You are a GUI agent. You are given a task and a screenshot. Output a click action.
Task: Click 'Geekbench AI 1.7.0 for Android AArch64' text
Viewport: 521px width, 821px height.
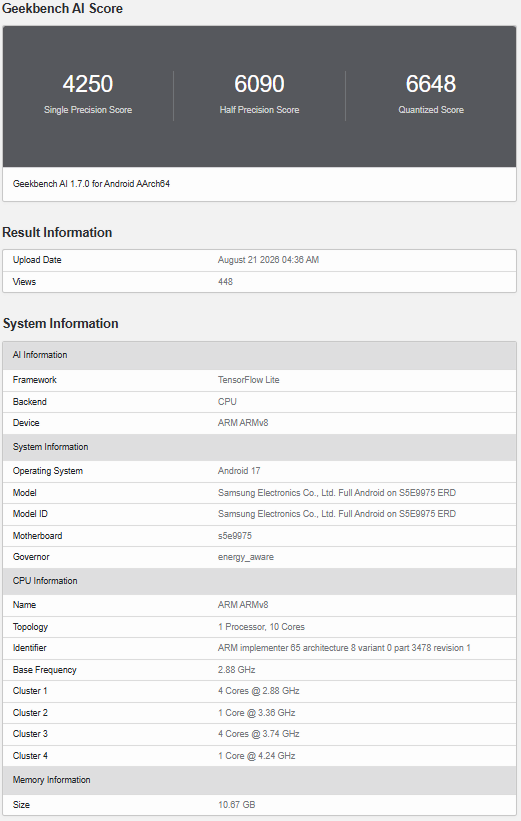pyautogui.click(x=92, y=184)
